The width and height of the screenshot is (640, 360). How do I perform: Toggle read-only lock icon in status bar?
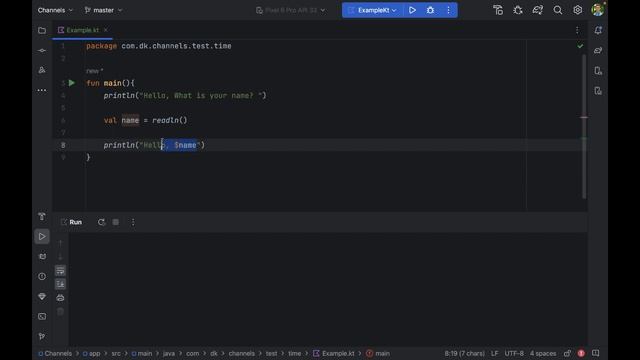tap(567, 353)
